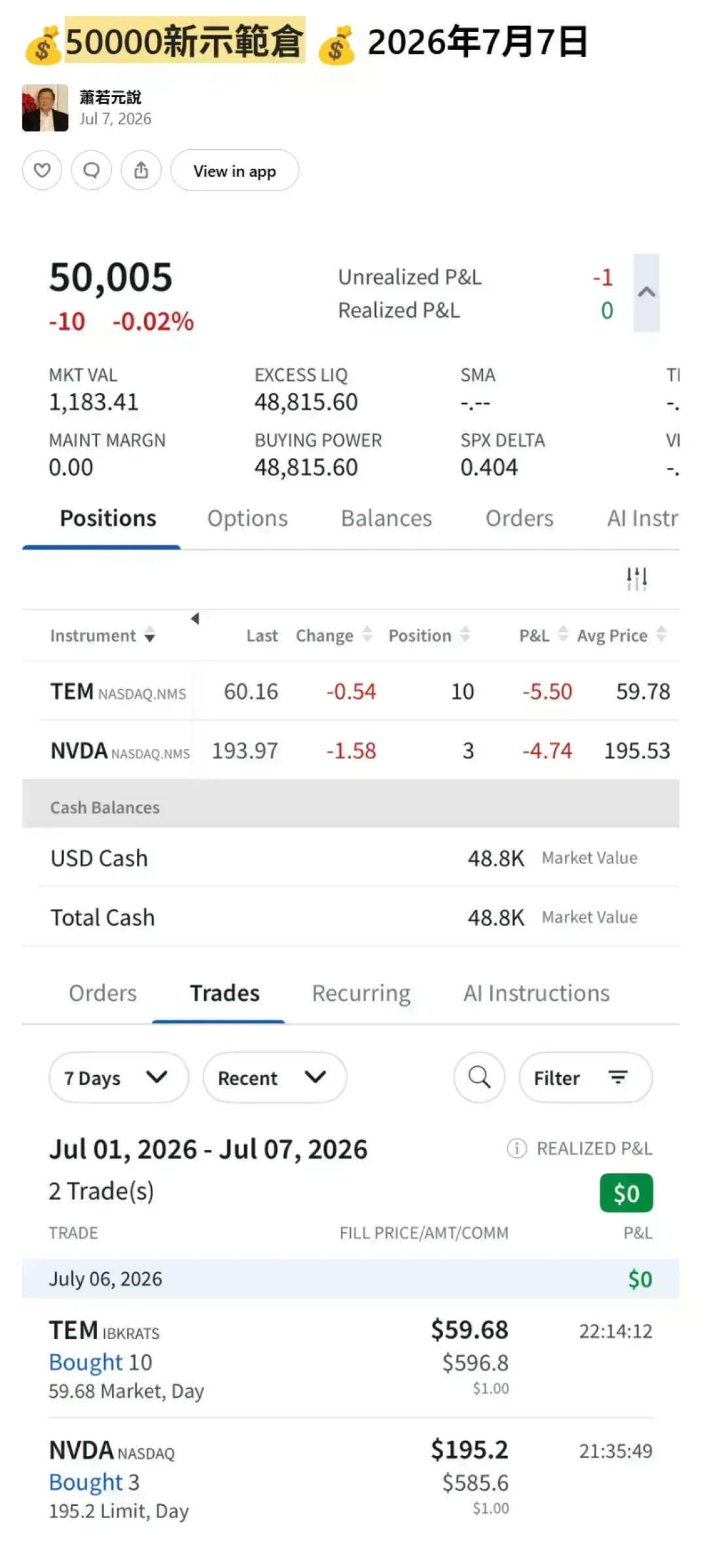Expand the Recent sort dropdown
This screenshot has width=707, height=1568.
[x=274, y=1077]
